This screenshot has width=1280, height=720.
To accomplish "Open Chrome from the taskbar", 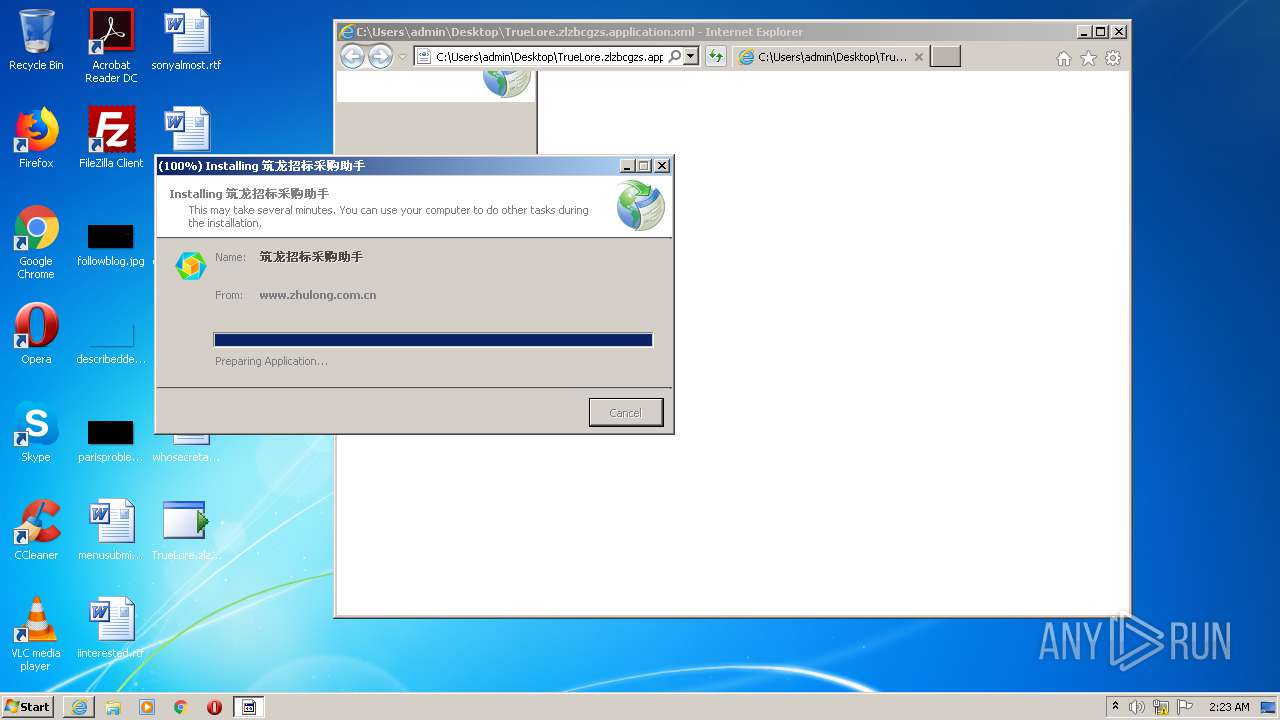I will point(180,707).
